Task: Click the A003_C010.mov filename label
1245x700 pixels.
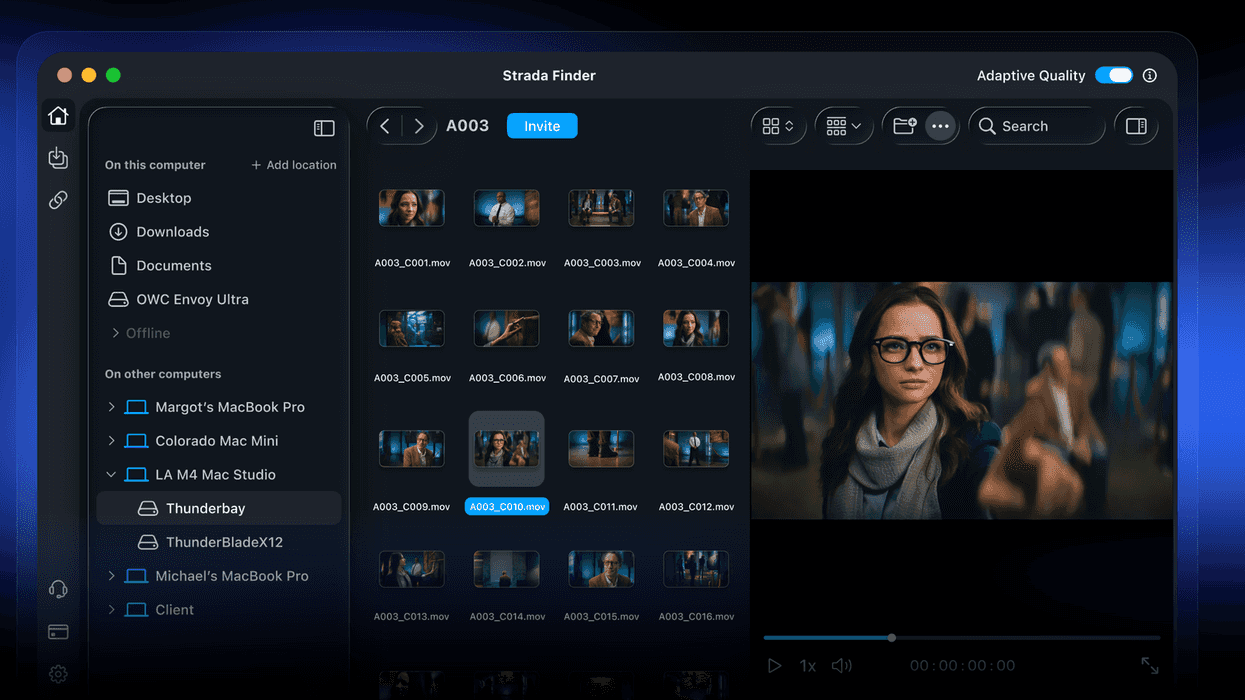Action: coord(507,507)
